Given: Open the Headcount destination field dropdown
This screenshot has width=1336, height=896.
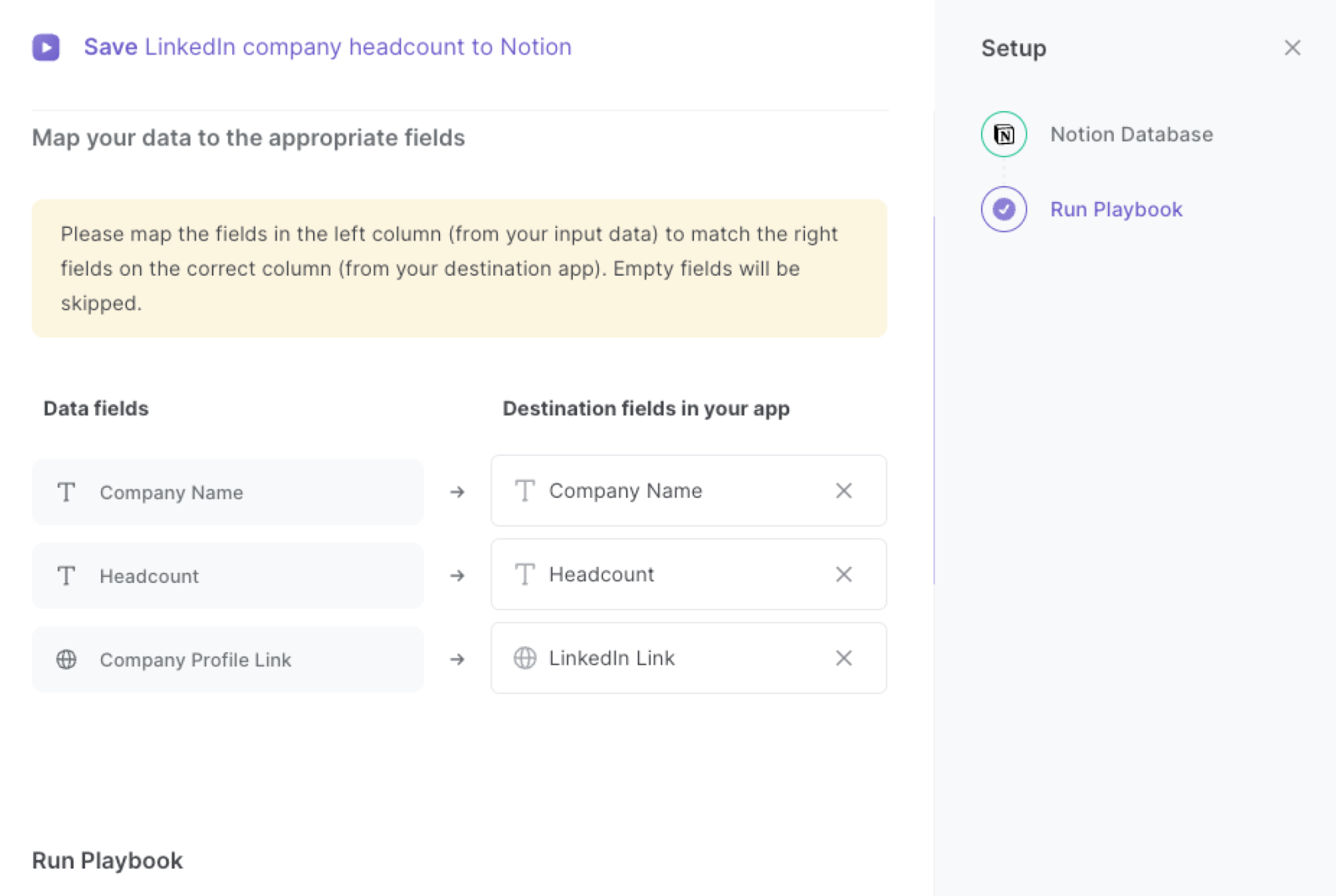Looking at the screenshot, I should (689, 575).
